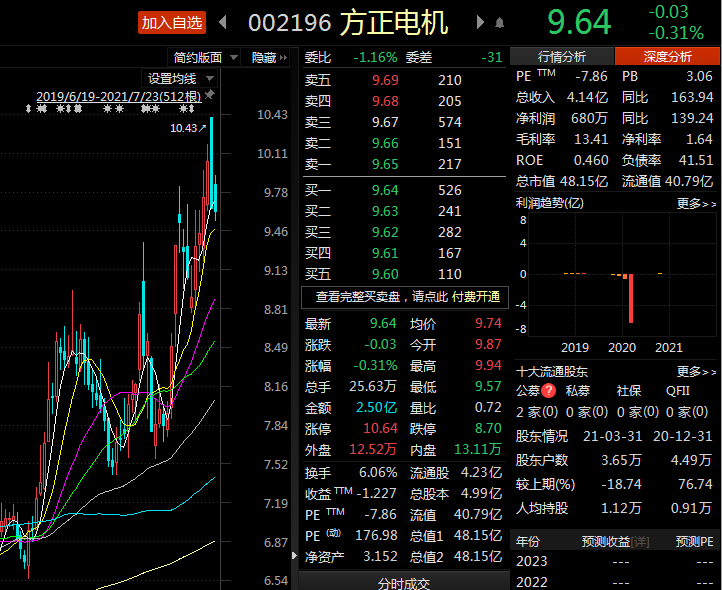This screenshot has height=590, width=722.
Task: Click the stock name 002196 方正电机
Action: click(x=348, y=23)
